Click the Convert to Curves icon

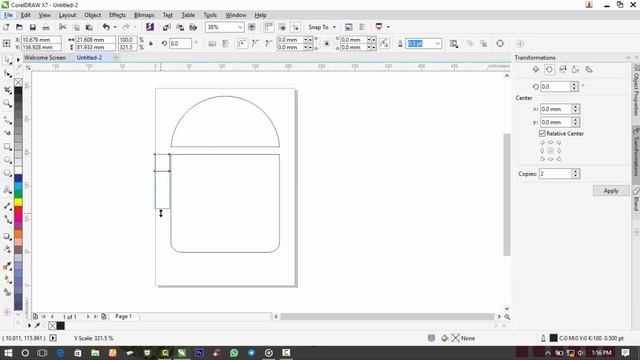tap(500, 44)
